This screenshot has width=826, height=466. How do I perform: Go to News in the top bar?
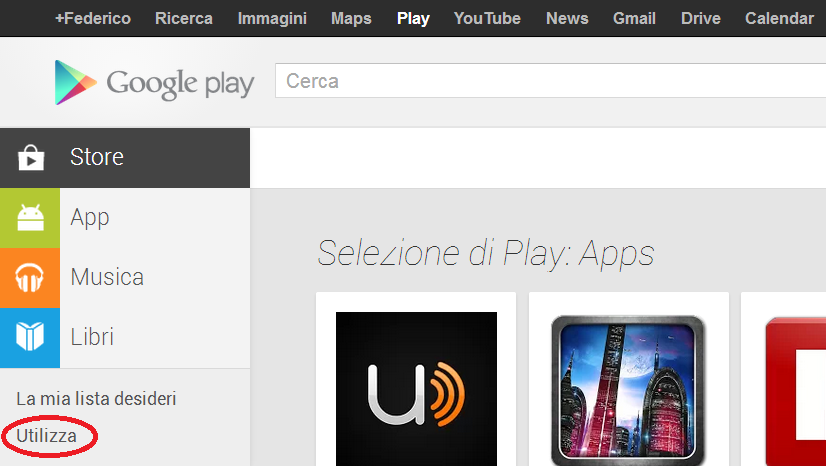tap(567, 18)
